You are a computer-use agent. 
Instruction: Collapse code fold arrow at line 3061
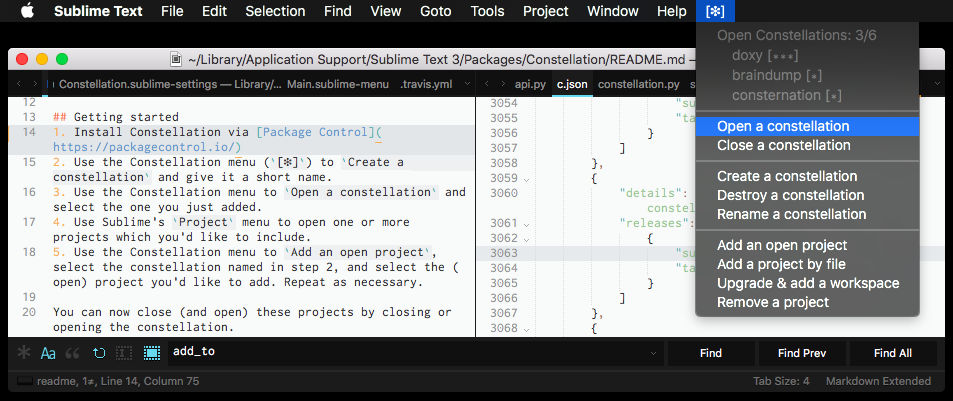(x=526, y=224)
